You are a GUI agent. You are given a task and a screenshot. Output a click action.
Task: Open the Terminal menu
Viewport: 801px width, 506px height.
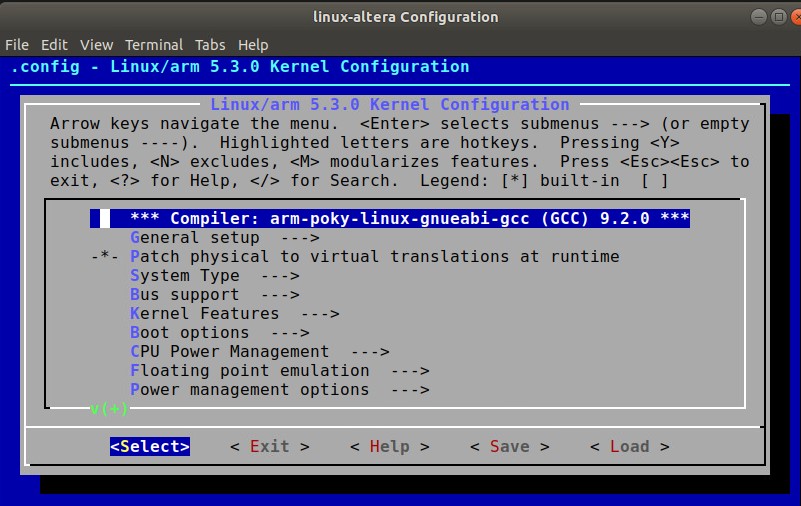click(x=154, y=45)
